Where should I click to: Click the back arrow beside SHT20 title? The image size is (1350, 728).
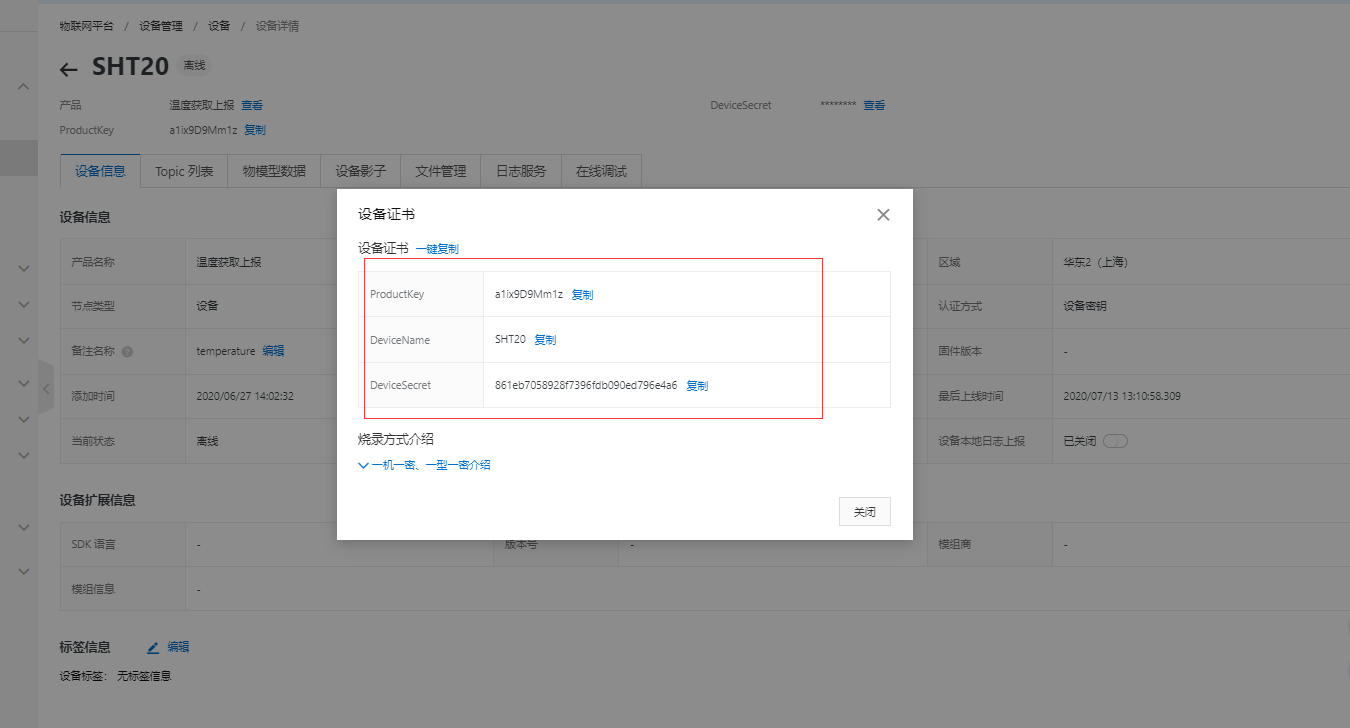click(x=67, y=67)
